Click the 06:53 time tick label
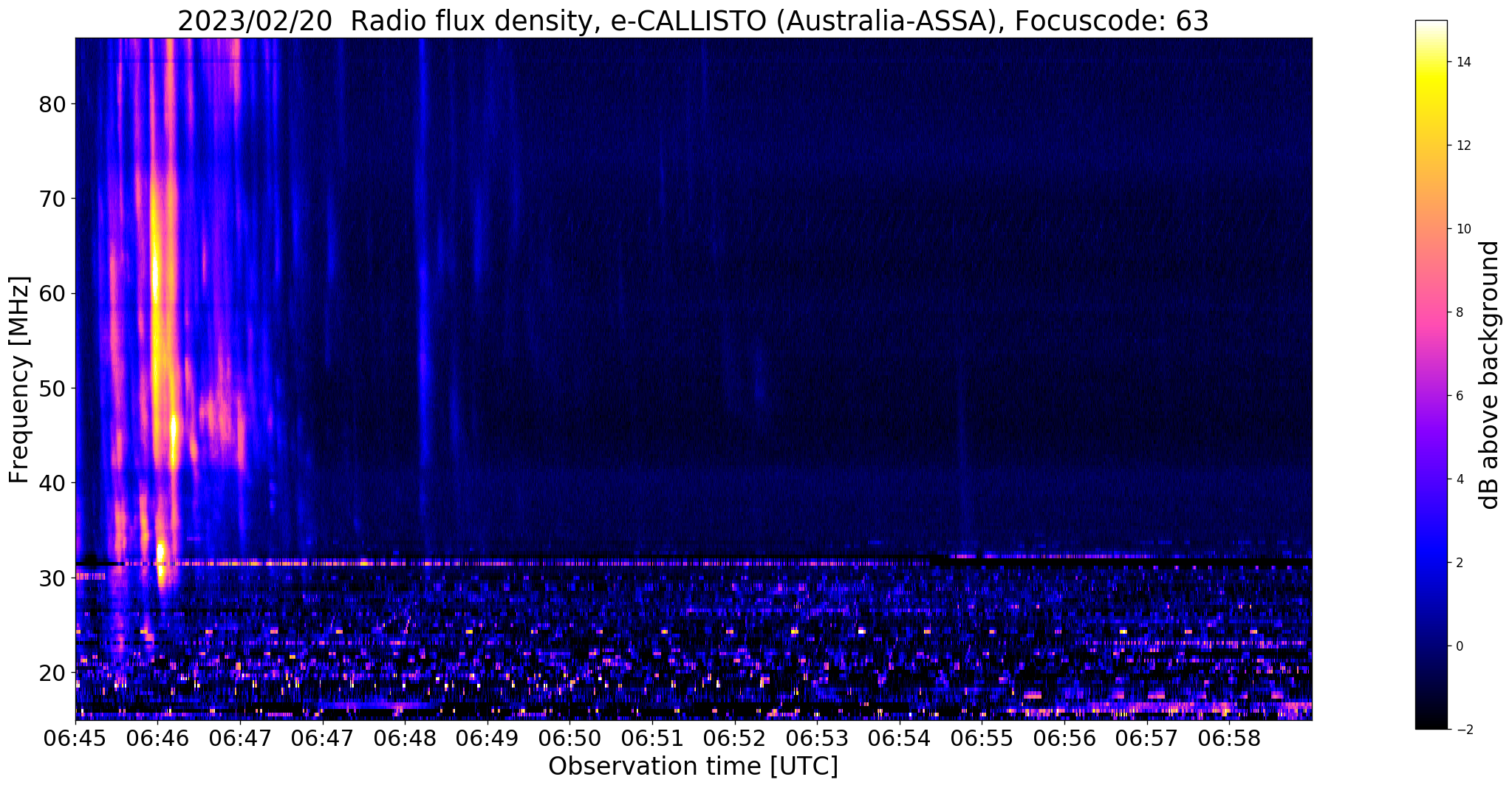Image resolution: width=1512 pixels, height=788 pixels. (817, 738)
